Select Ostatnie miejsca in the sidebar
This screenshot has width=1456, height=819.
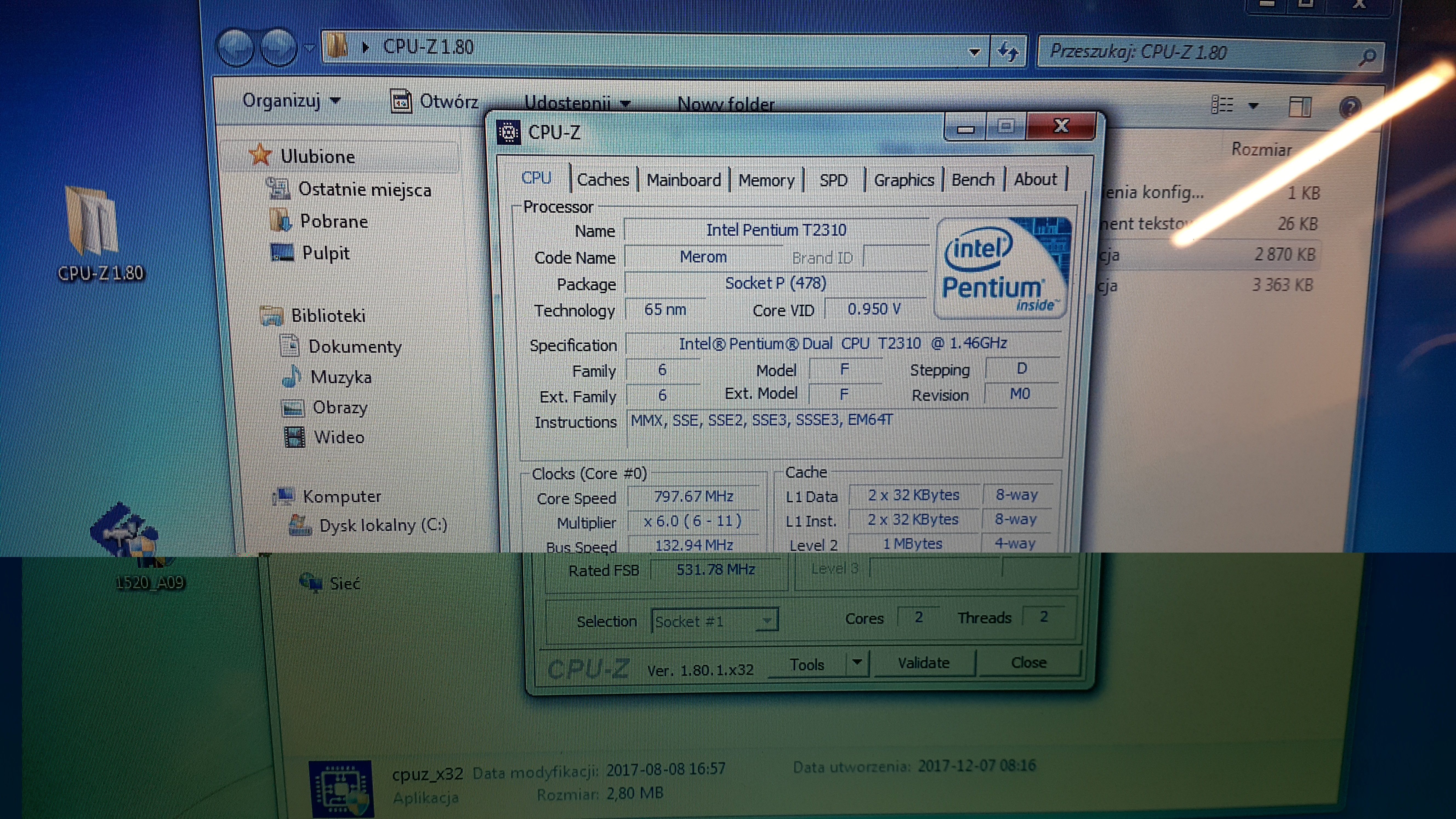pos(365,189)
